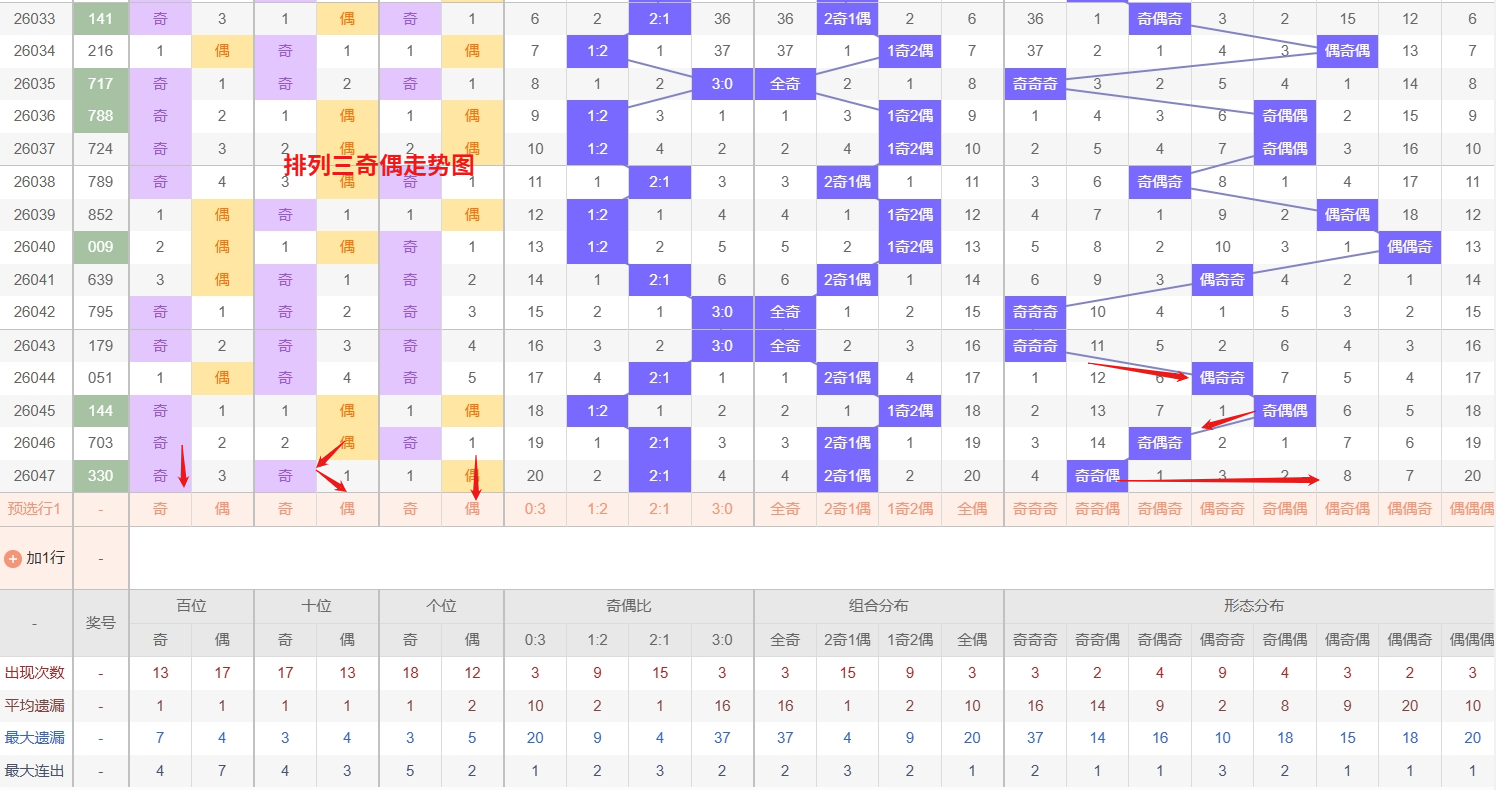The width and height of the screenshot is (1497, 790).
Task: Pick 全奇 in the 预选行1 row
Action: (785, 509)
